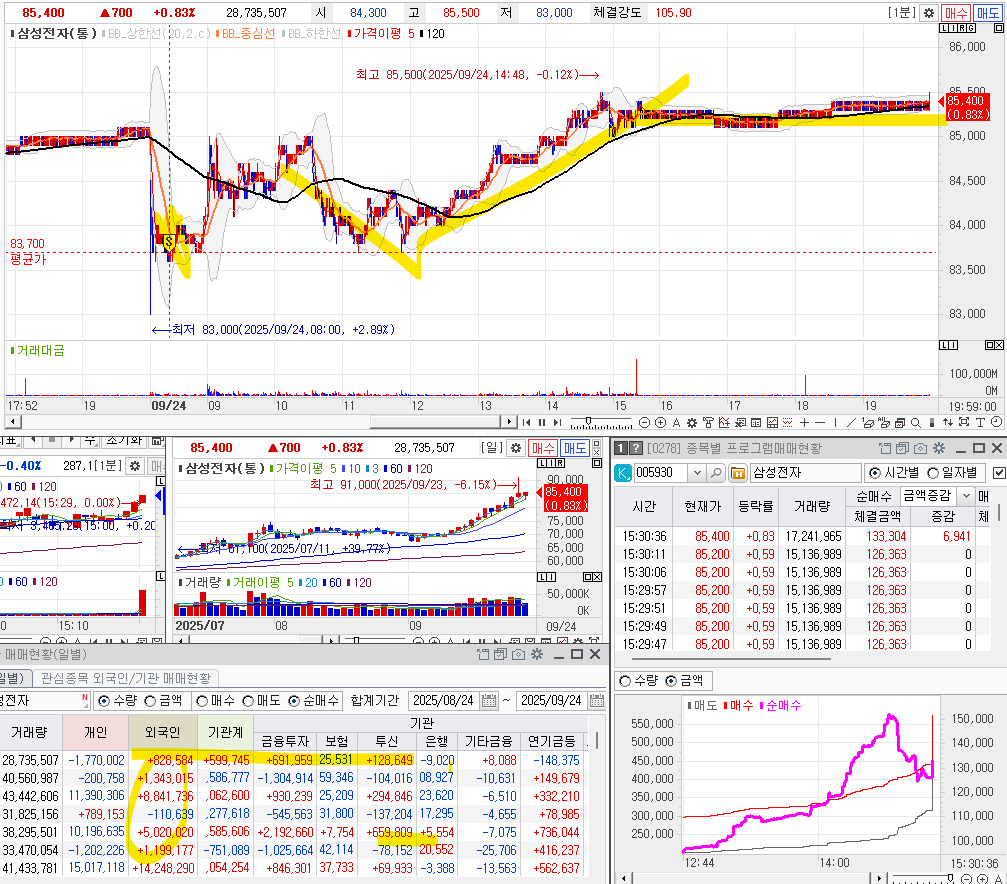Image resolution: width=1007 pixels, height=884 pixels.
Task: Select the crosshair plus tool in chart toolbar
Action: (804, 422)
